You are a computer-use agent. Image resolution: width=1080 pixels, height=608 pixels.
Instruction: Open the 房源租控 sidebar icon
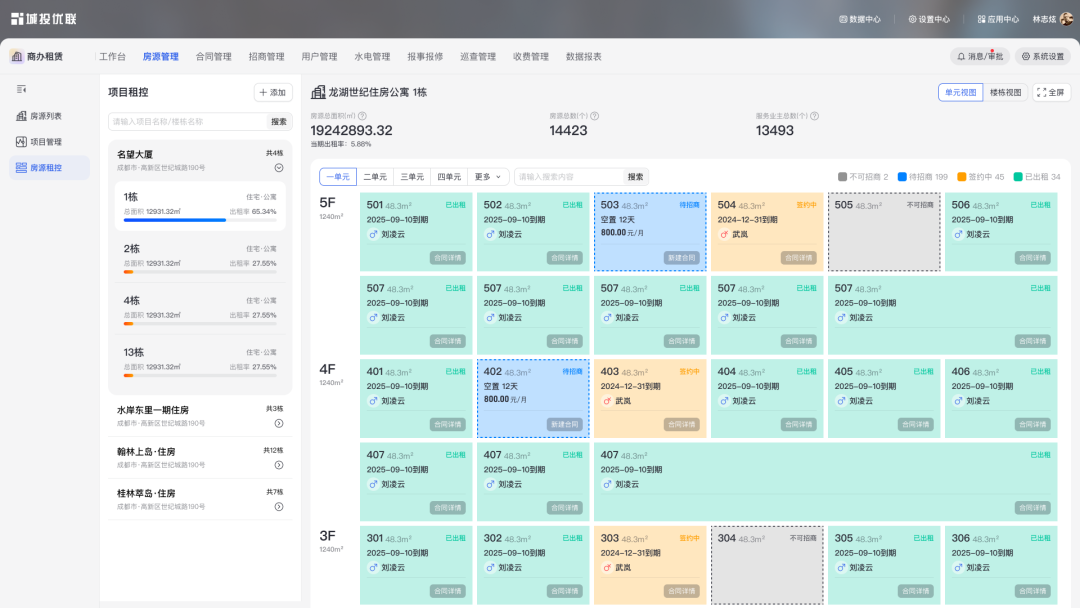pyautogui.click(x=19, y=166)
